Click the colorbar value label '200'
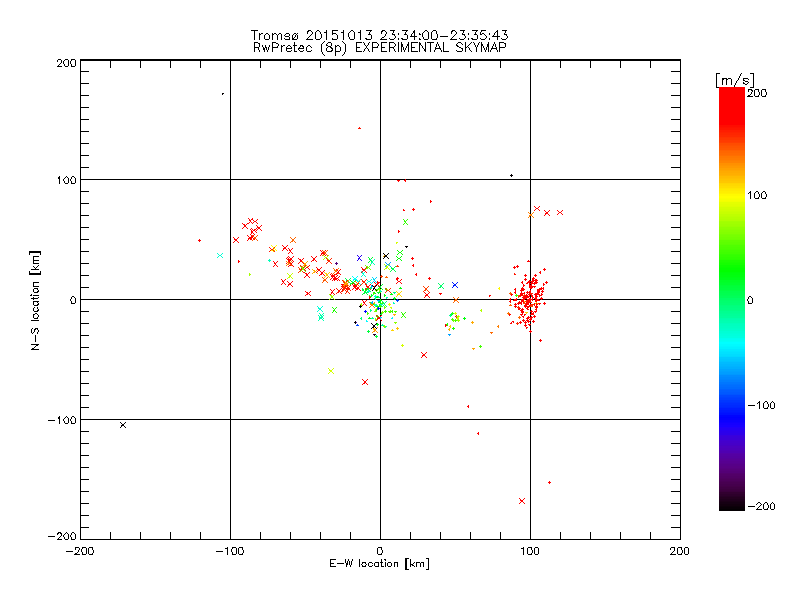Image resolution: width=800 pixels, height=600 pixels. 757,93
